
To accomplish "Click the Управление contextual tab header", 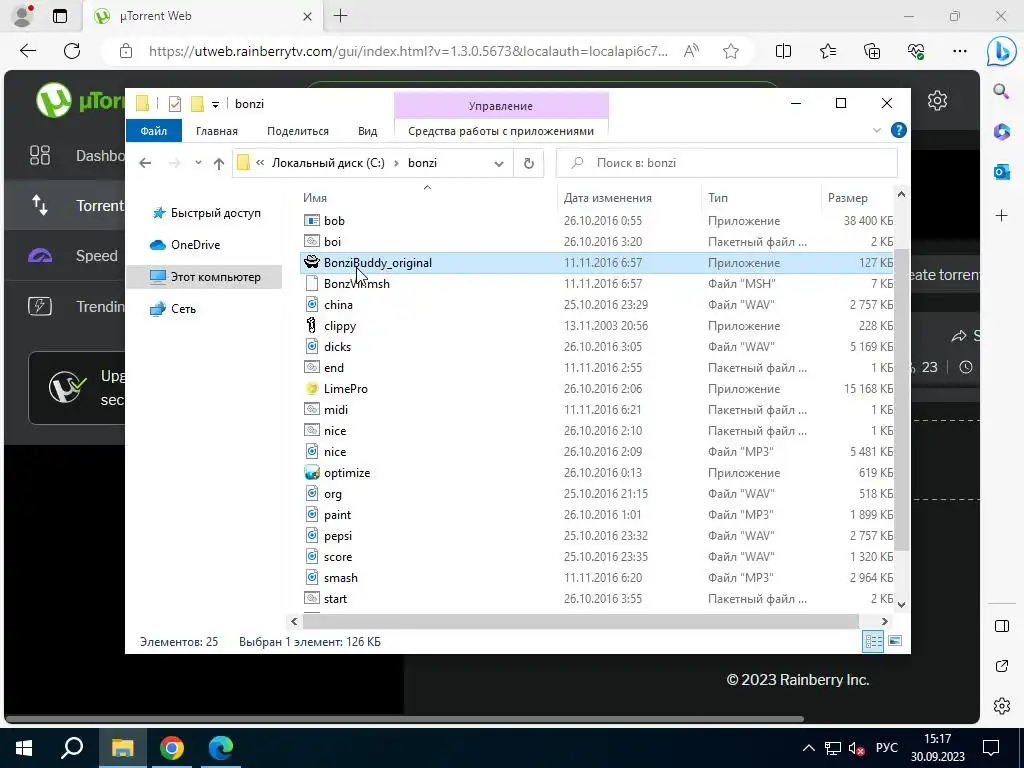I will point(501,106).
